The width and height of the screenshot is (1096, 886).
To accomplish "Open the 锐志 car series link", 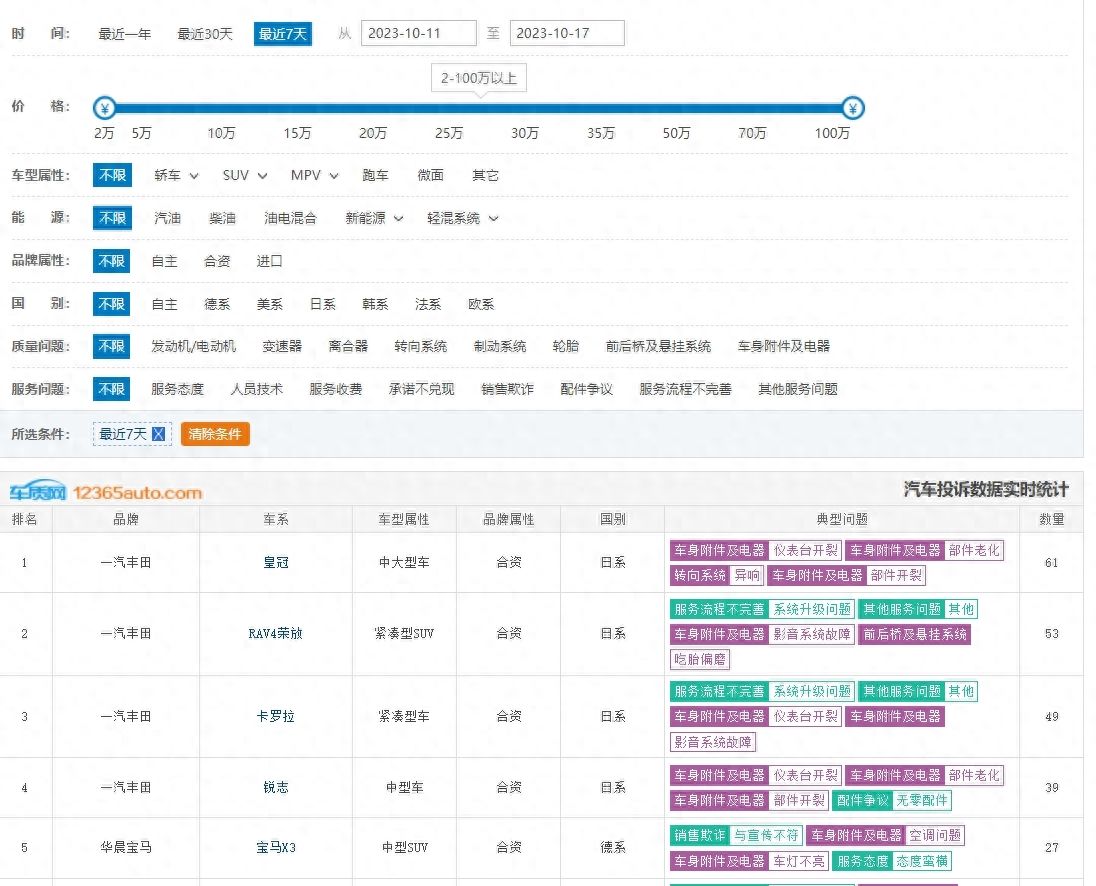I will [x=275, y=787].
